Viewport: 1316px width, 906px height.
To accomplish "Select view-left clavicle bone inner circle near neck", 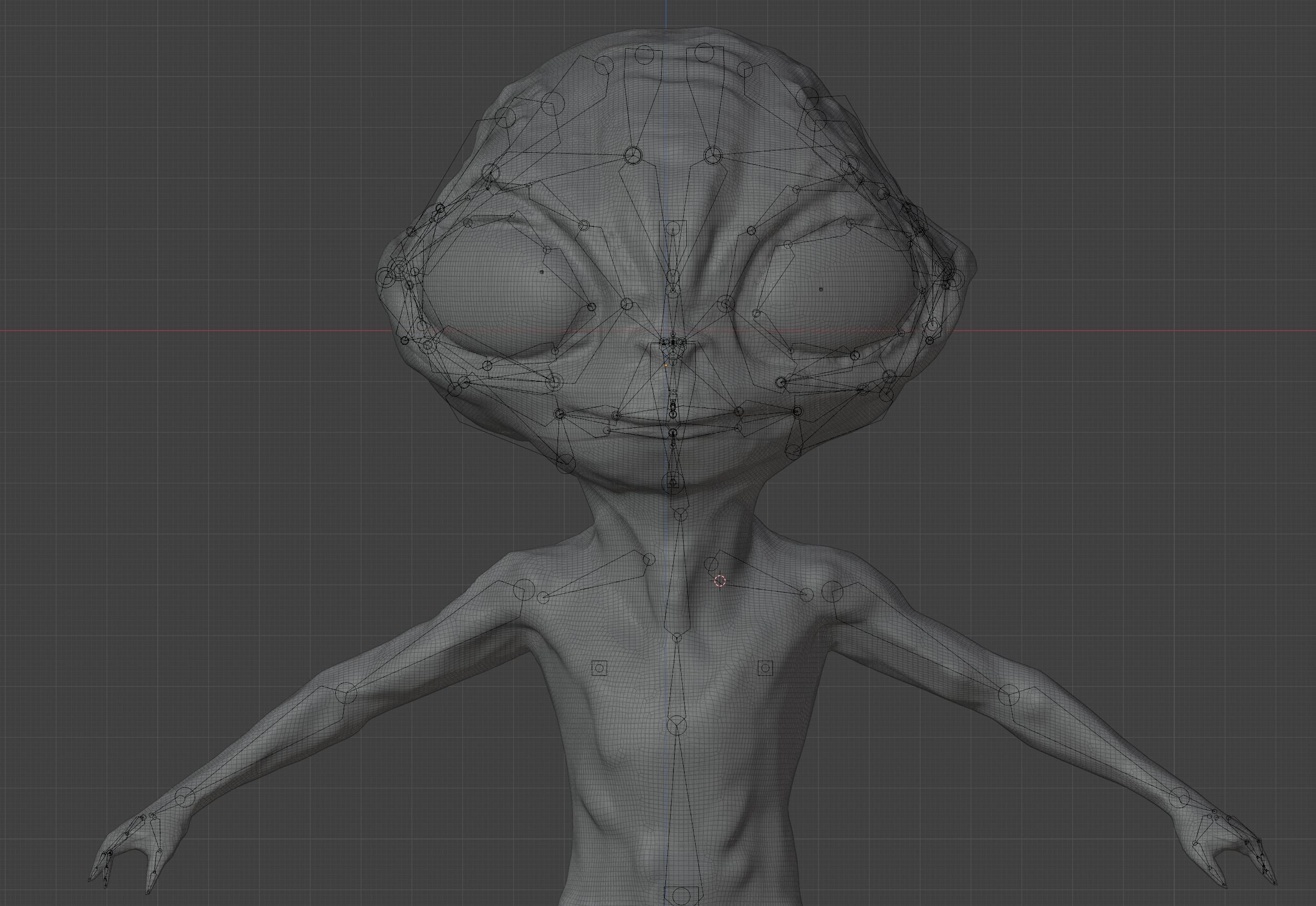I will 649,560.
